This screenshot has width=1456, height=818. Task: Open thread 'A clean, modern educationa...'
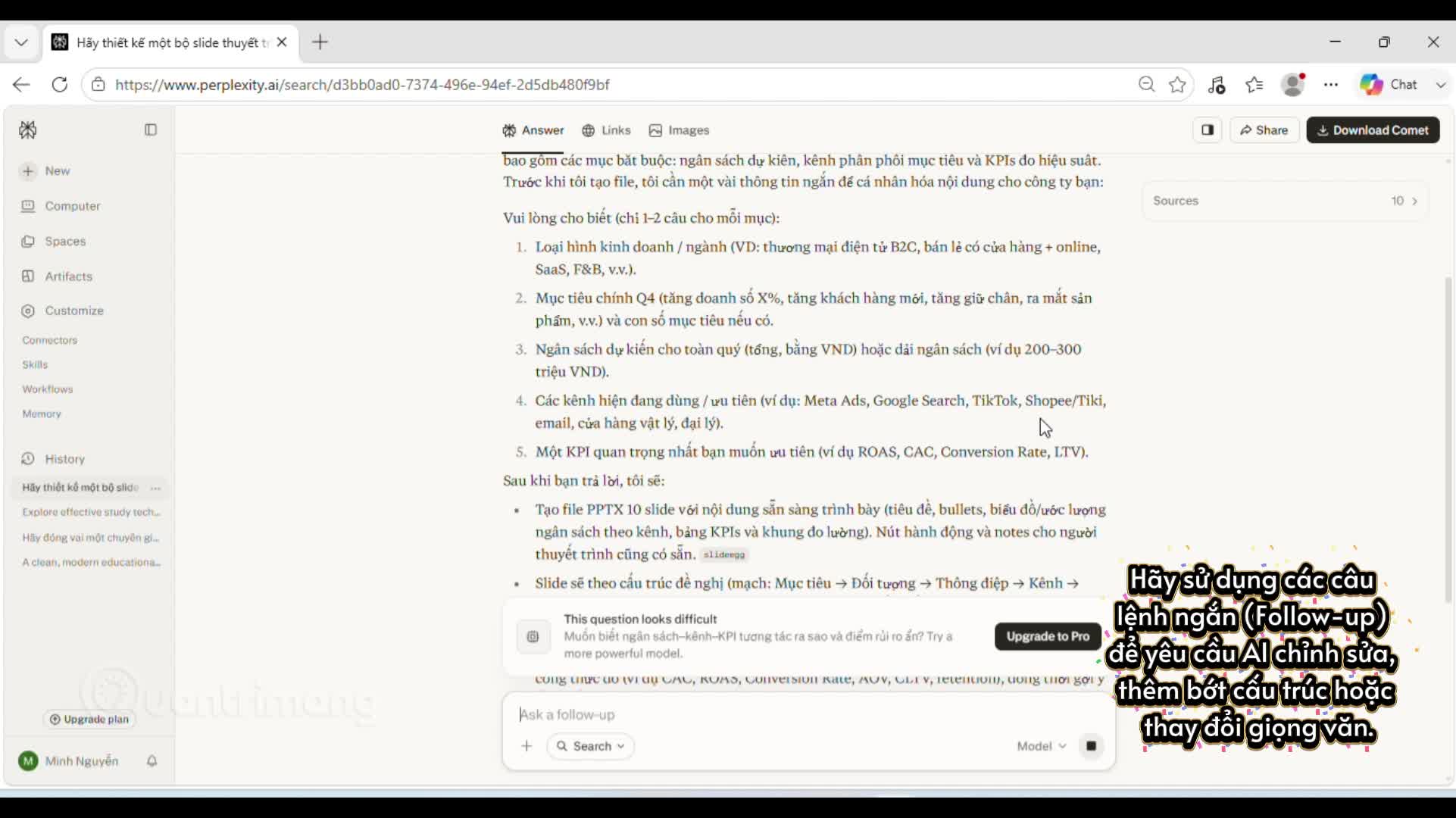(91, 562)
